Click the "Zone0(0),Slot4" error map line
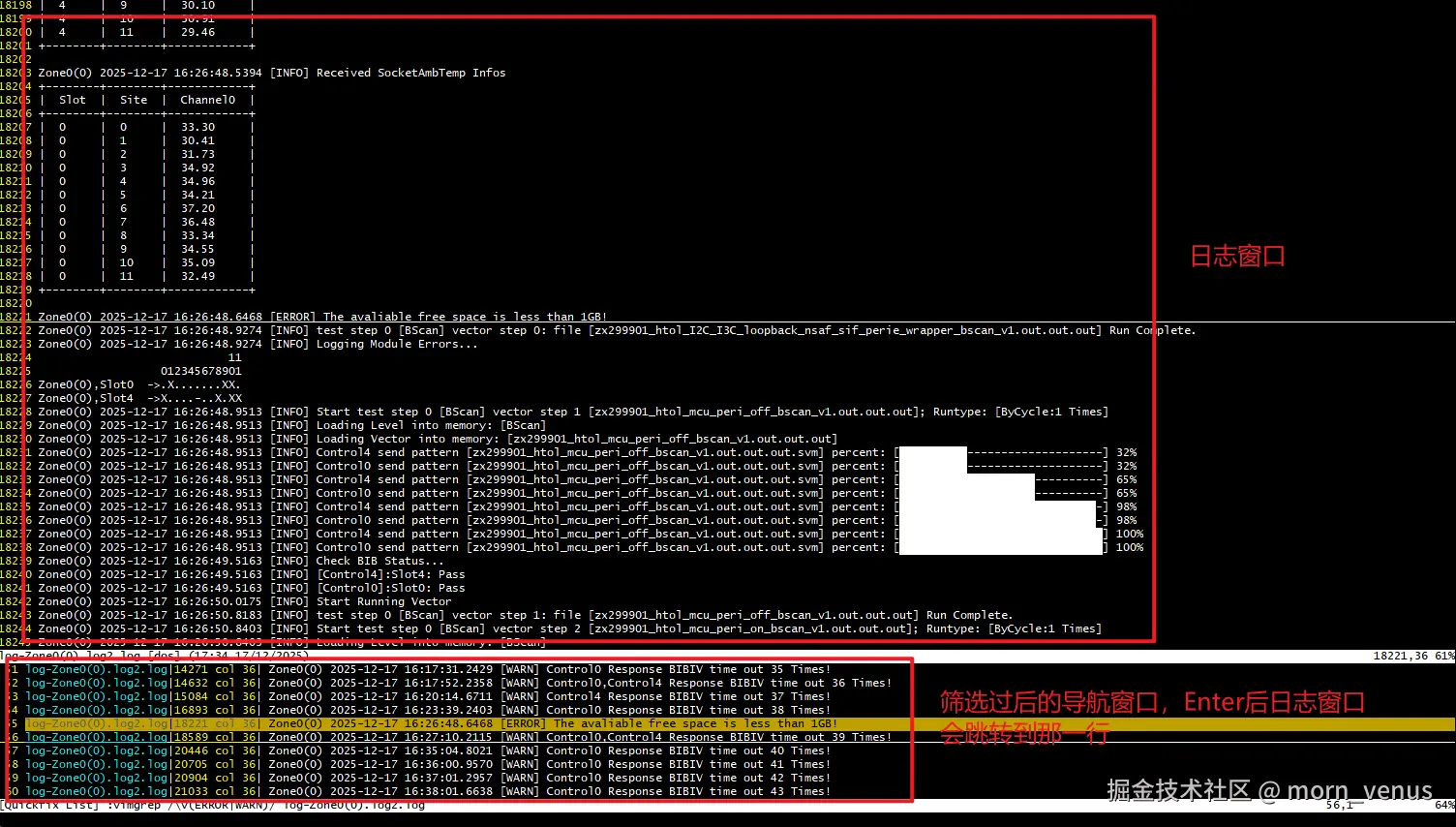Viewport: 1456px width, 827px height. (x=139, y=398)
